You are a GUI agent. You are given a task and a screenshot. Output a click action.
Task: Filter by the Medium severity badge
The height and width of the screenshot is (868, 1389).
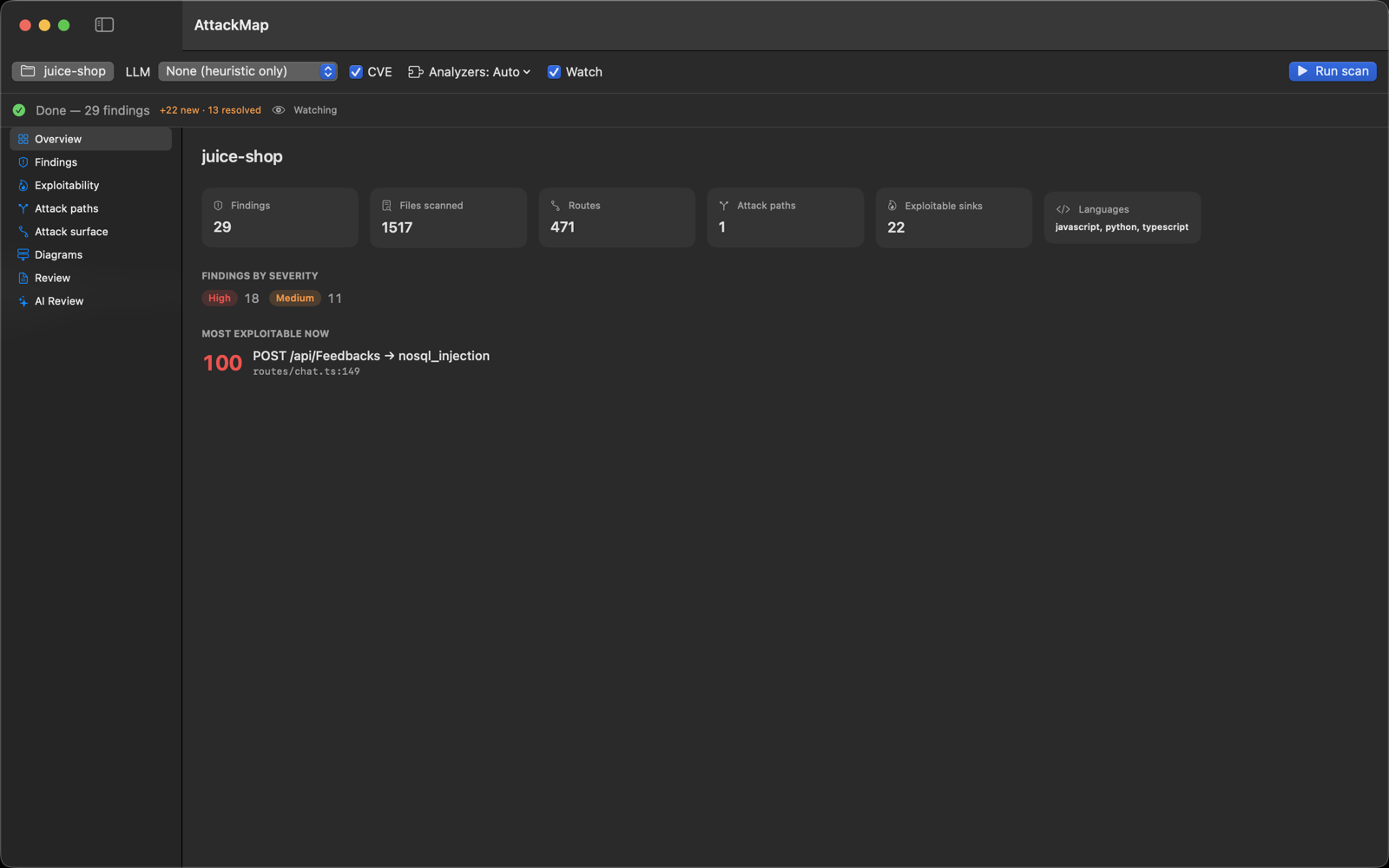(295, 299)
